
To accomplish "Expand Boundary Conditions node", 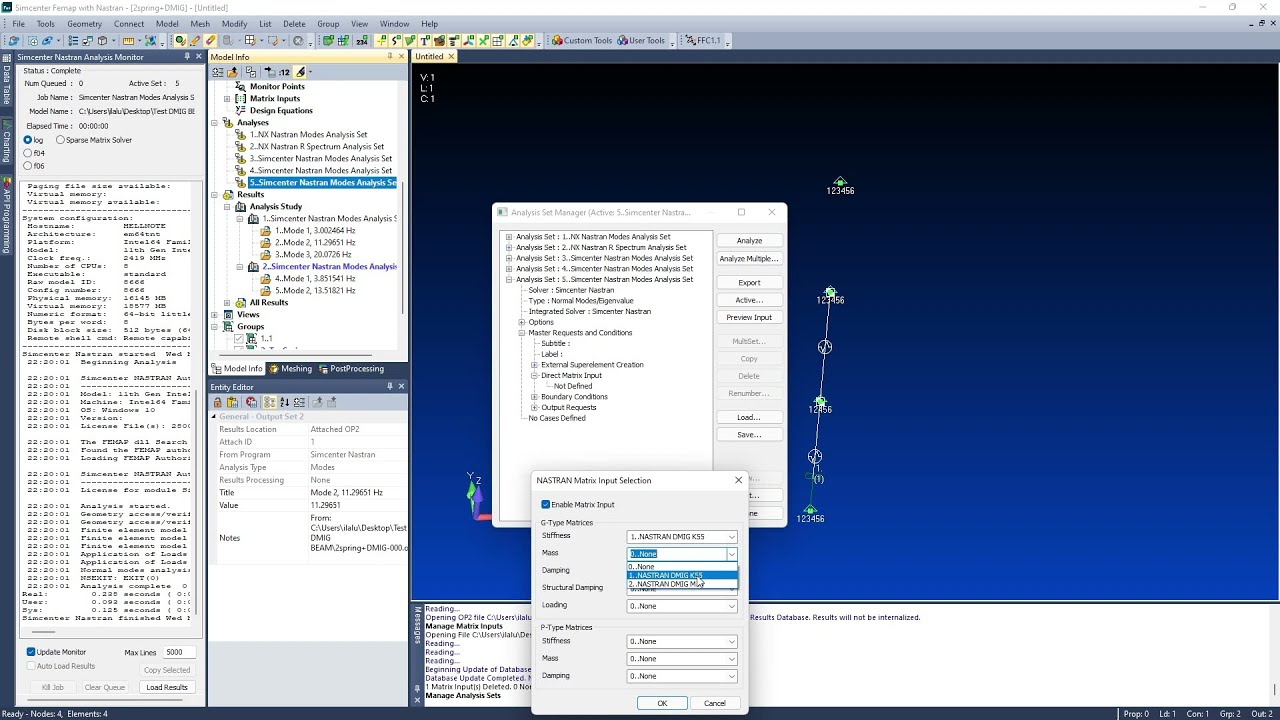I will click(x=534, y=397).
